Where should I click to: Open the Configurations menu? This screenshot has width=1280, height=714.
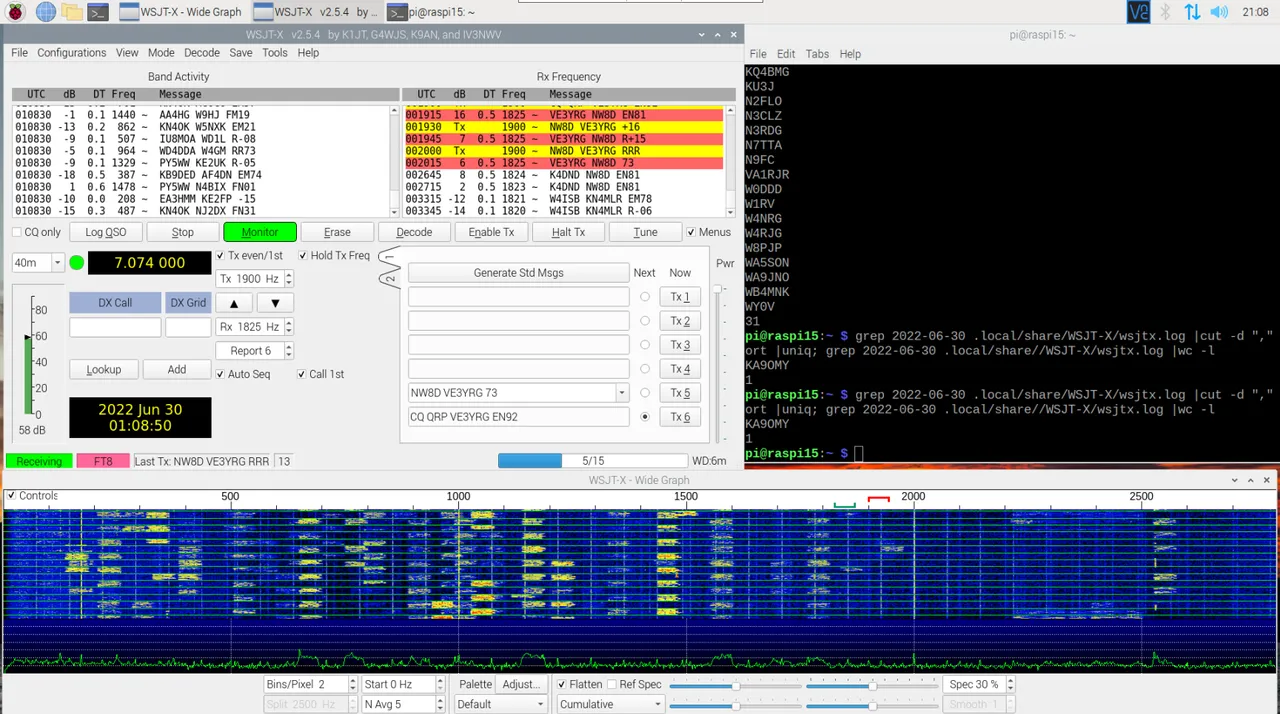[x=71, y=53]
